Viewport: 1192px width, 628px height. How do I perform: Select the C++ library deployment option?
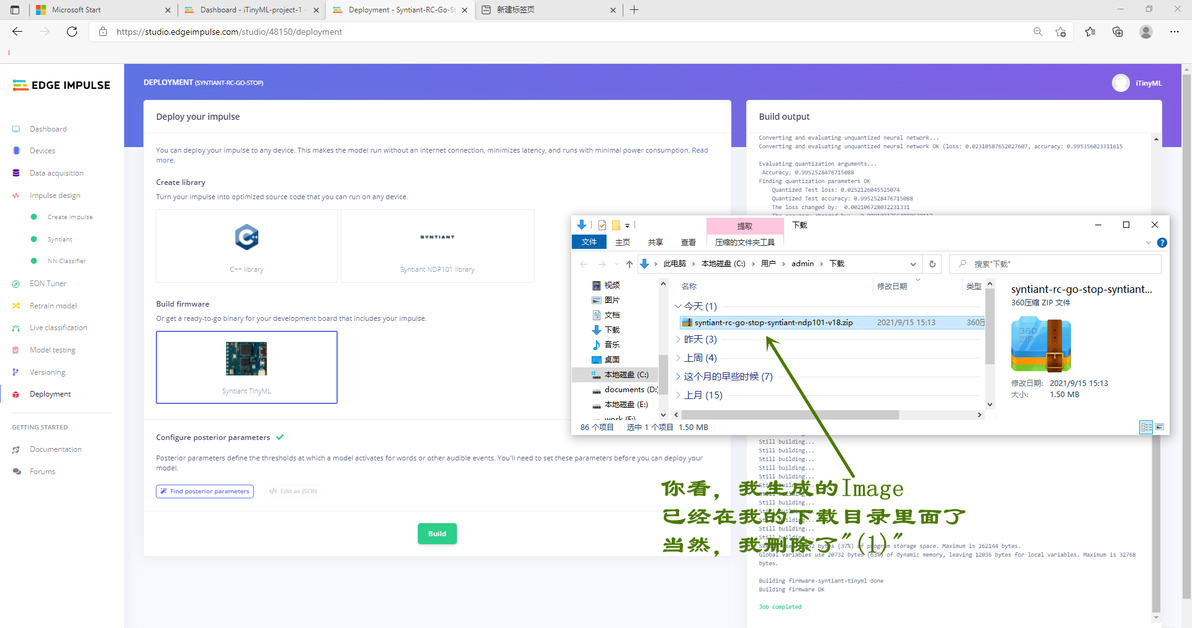(x=246, y=246)
